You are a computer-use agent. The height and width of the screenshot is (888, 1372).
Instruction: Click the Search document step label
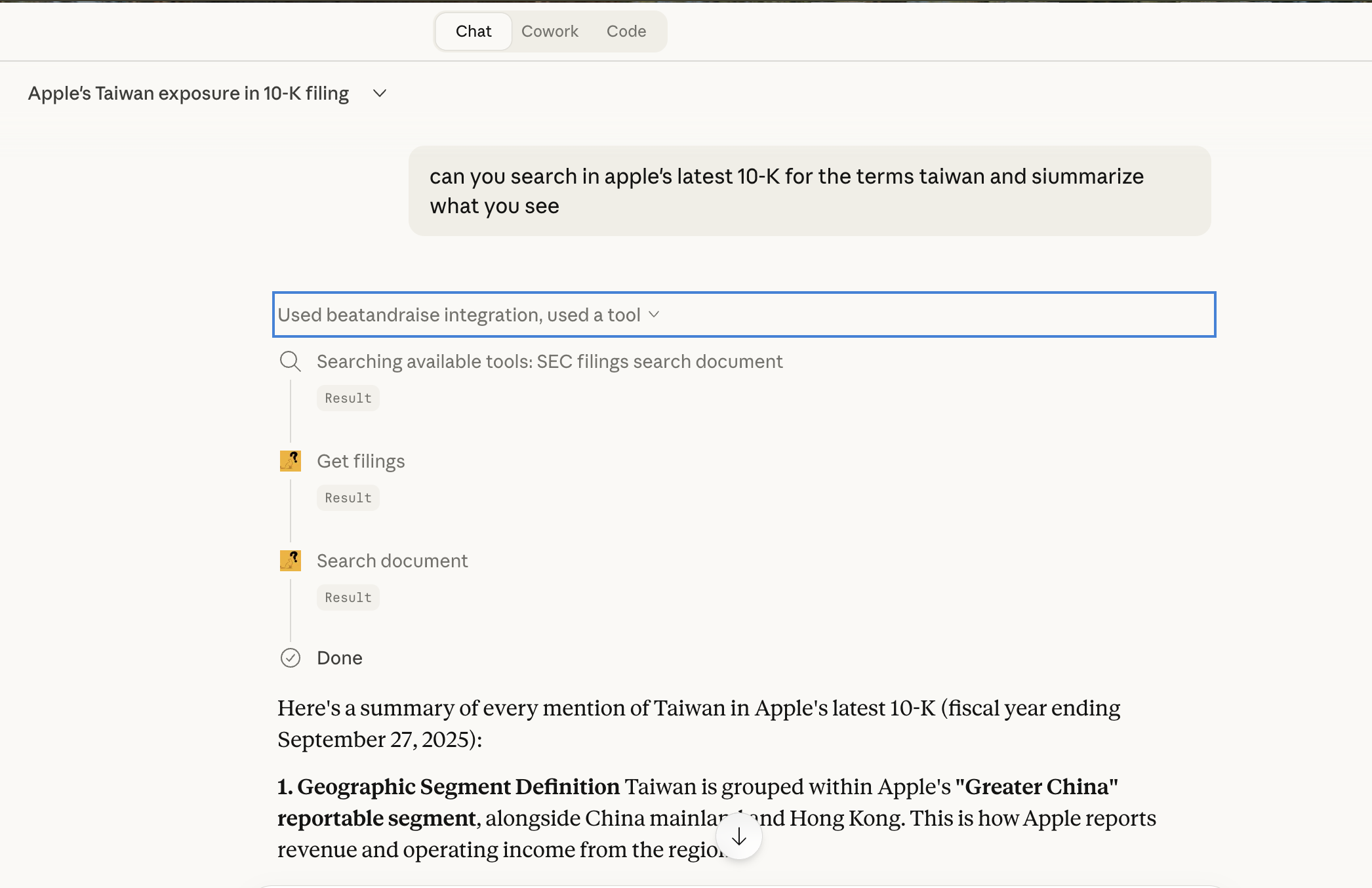(392, 561)
